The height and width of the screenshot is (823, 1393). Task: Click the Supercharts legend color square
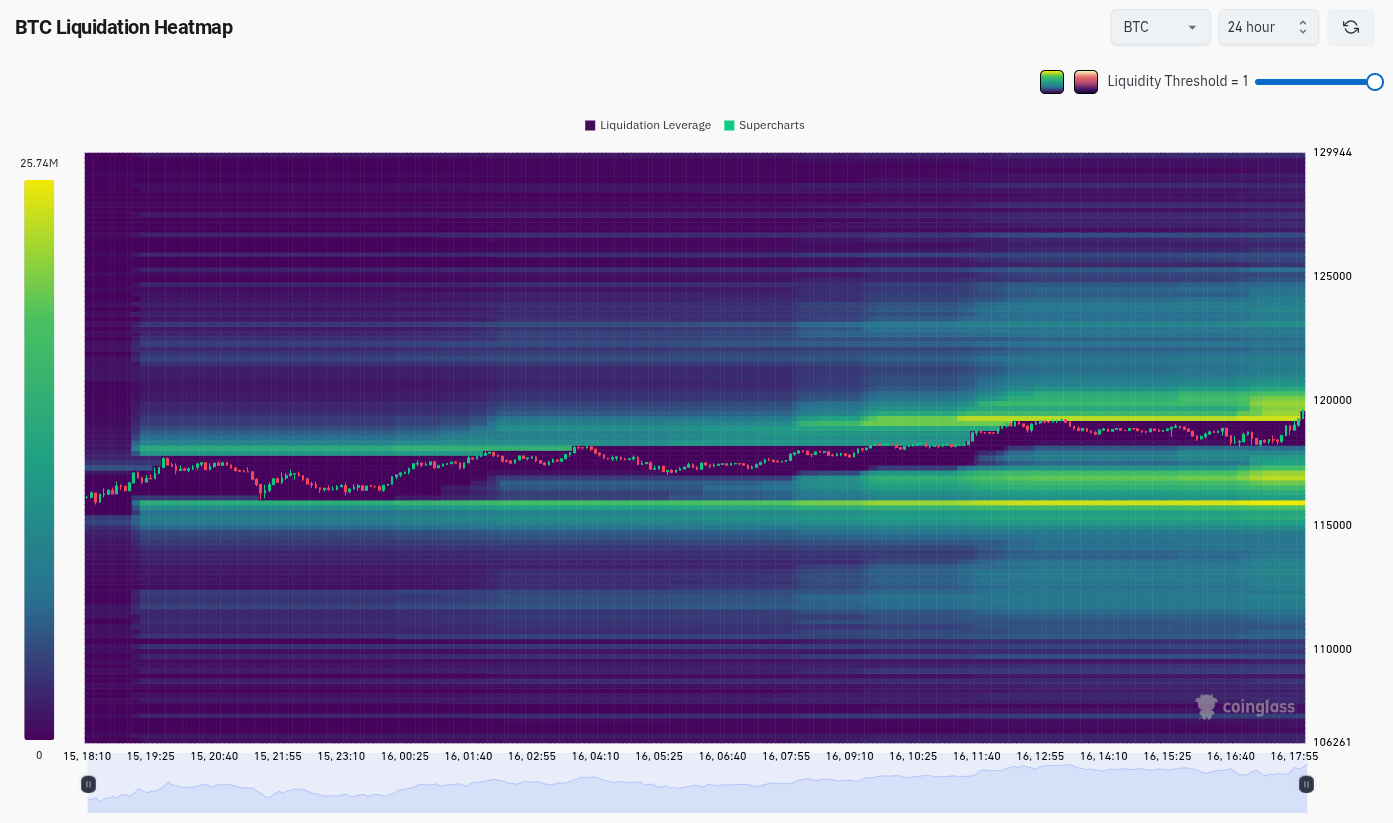[x=728, y=125]
